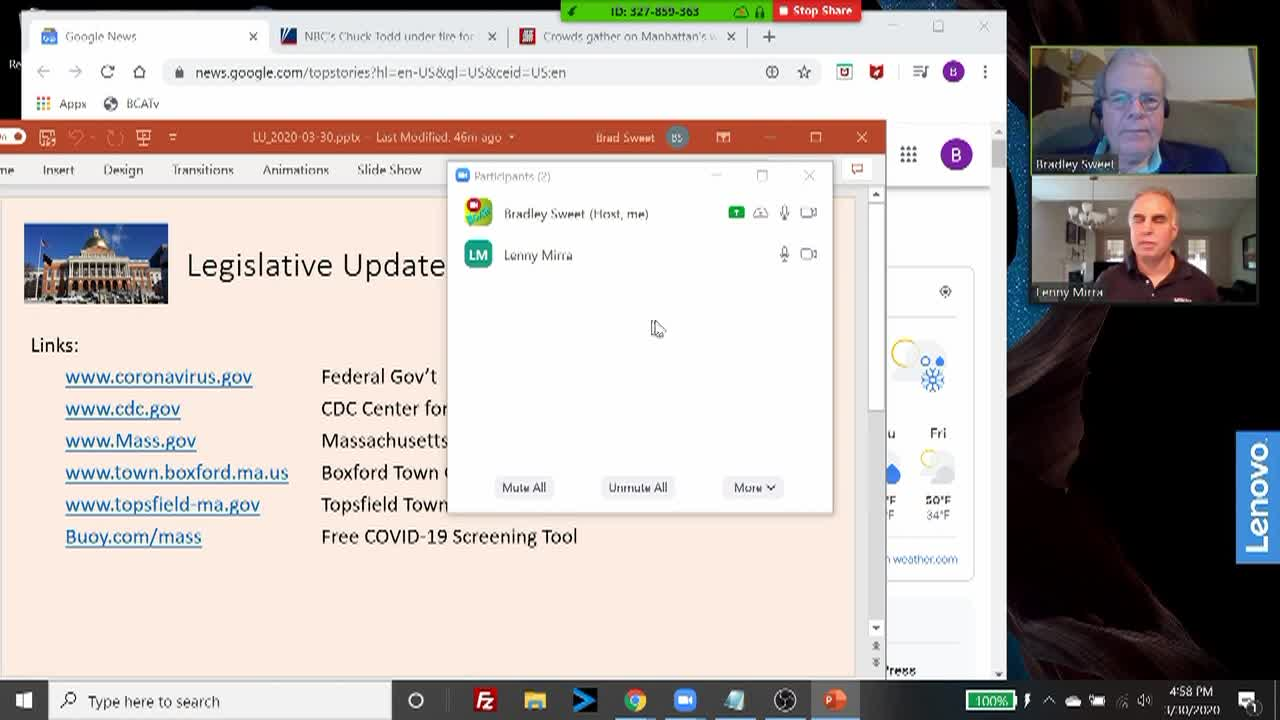The width and height of the screenshot is (1280, 720).
Task: Toggle Lenny Mirra's microphone icon
Action: 784,255
